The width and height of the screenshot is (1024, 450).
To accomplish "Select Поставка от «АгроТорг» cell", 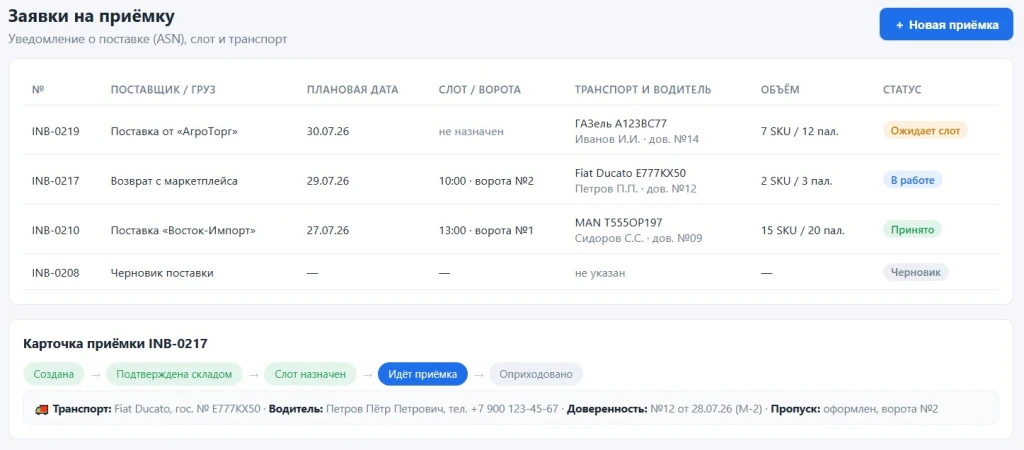I will click(174, 131).
